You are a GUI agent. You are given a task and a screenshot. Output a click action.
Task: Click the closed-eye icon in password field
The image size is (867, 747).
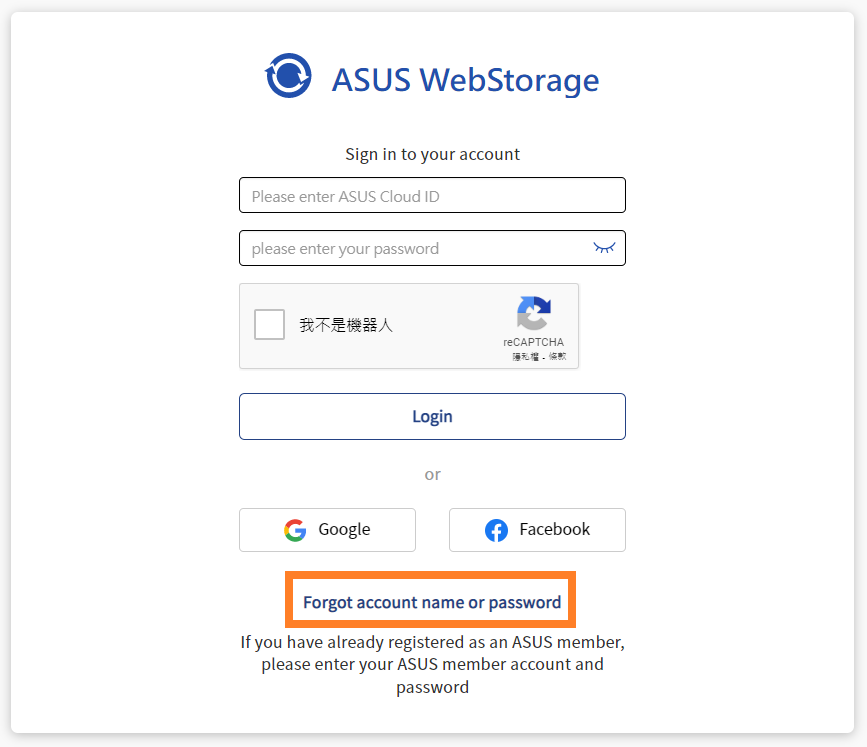[604, 247]
